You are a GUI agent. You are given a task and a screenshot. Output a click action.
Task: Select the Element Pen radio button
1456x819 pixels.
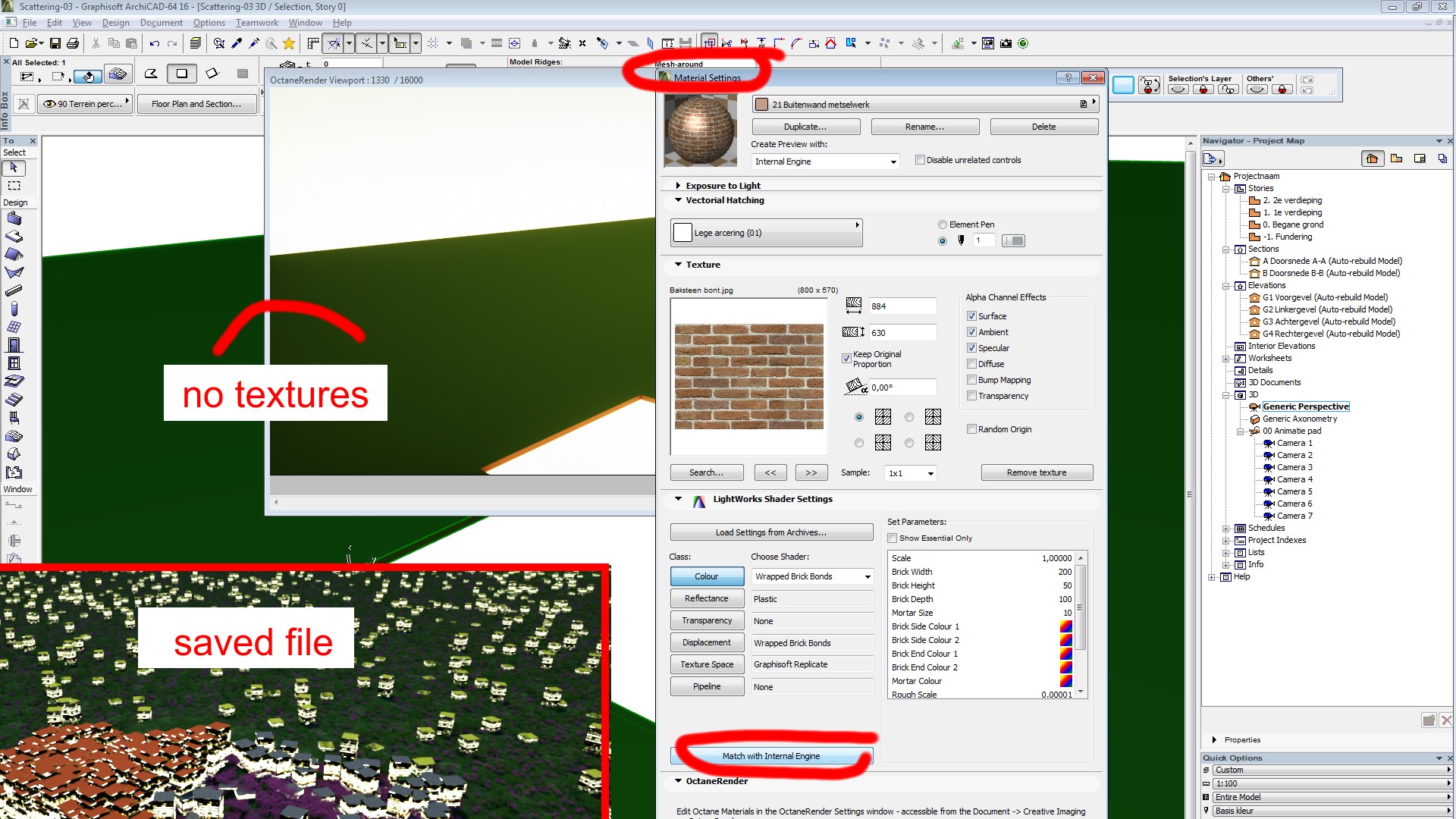click(x=943, y=224)
